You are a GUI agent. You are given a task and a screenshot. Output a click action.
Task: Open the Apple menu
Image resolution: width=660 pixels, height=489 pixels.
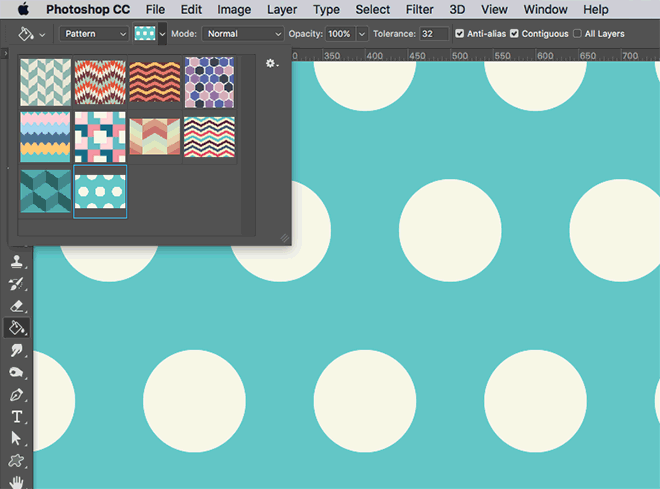click(24, 9)
